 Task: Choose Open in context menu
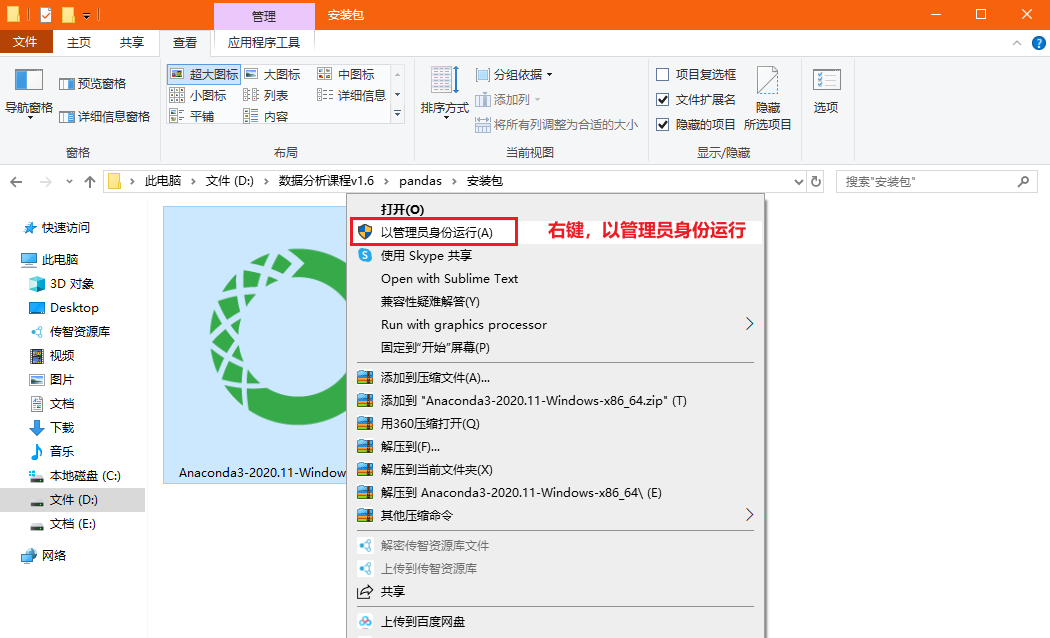tap(555, 210)
